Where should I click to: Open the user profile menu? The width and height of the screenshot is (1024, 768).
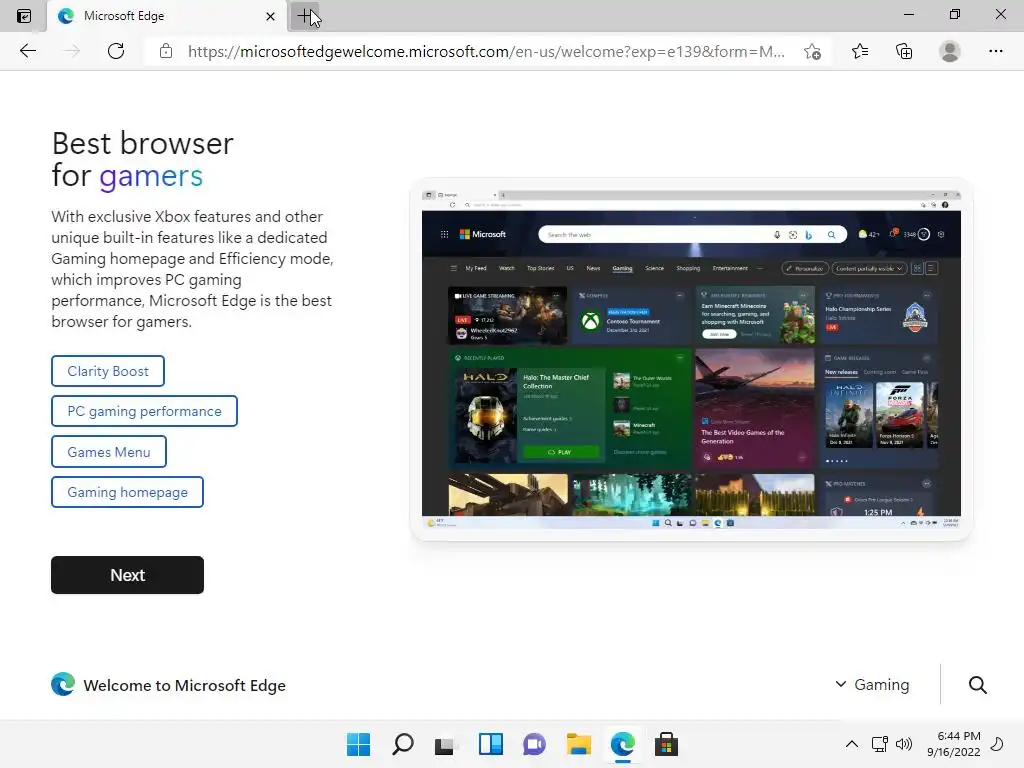[950, 51]
